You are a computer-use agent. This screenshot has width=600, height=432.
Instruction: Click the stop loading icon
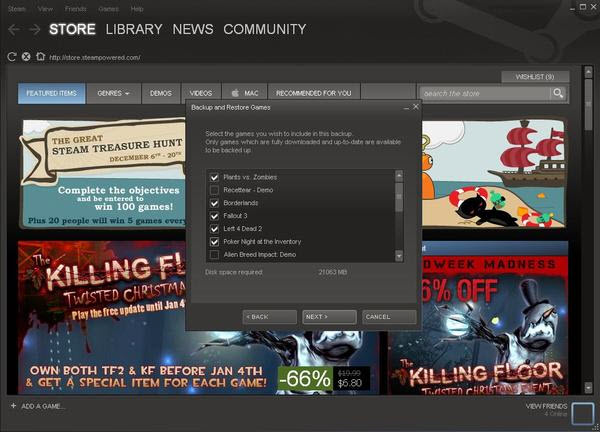pyautogui.click(x=25, y=57)
